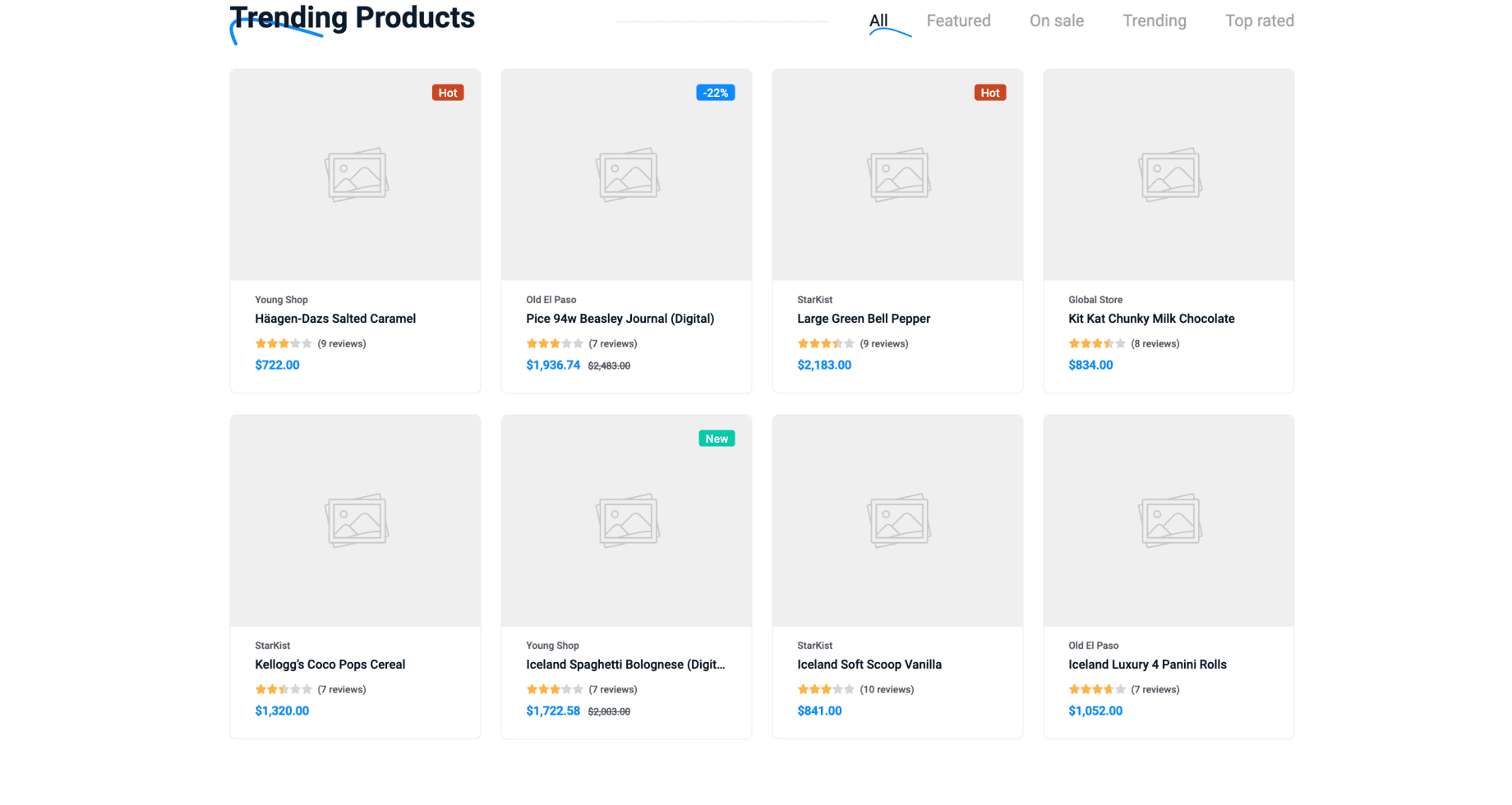Screen dimensions: 1512x805
Task: Click Kellogg's Coco Pops Cereal image thumbnail
Action: [355, 520]
